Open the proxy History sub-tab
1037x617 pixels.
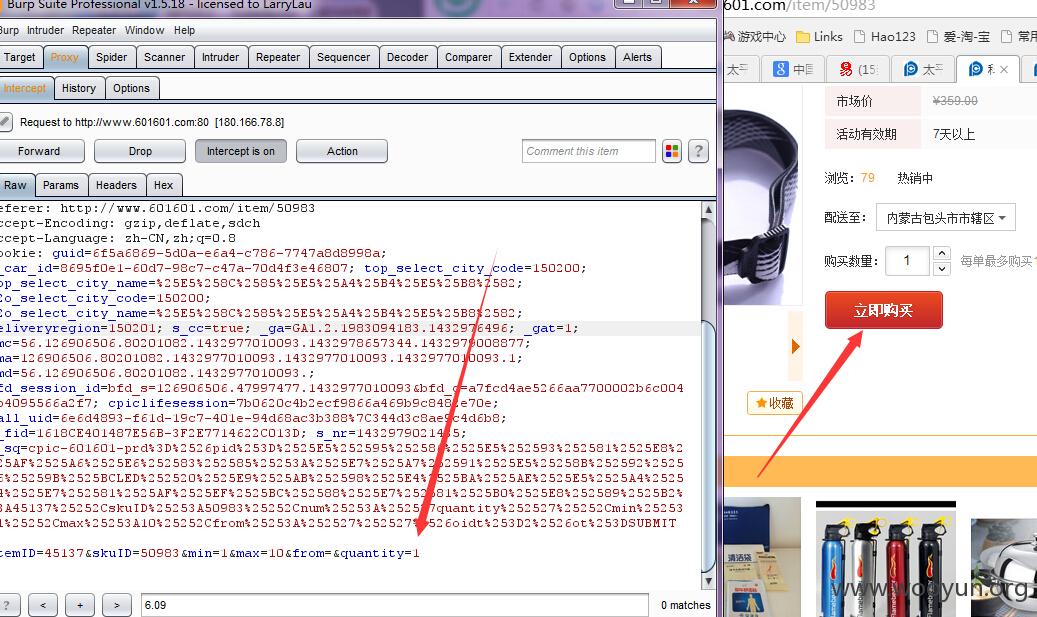tap(79, 89)
